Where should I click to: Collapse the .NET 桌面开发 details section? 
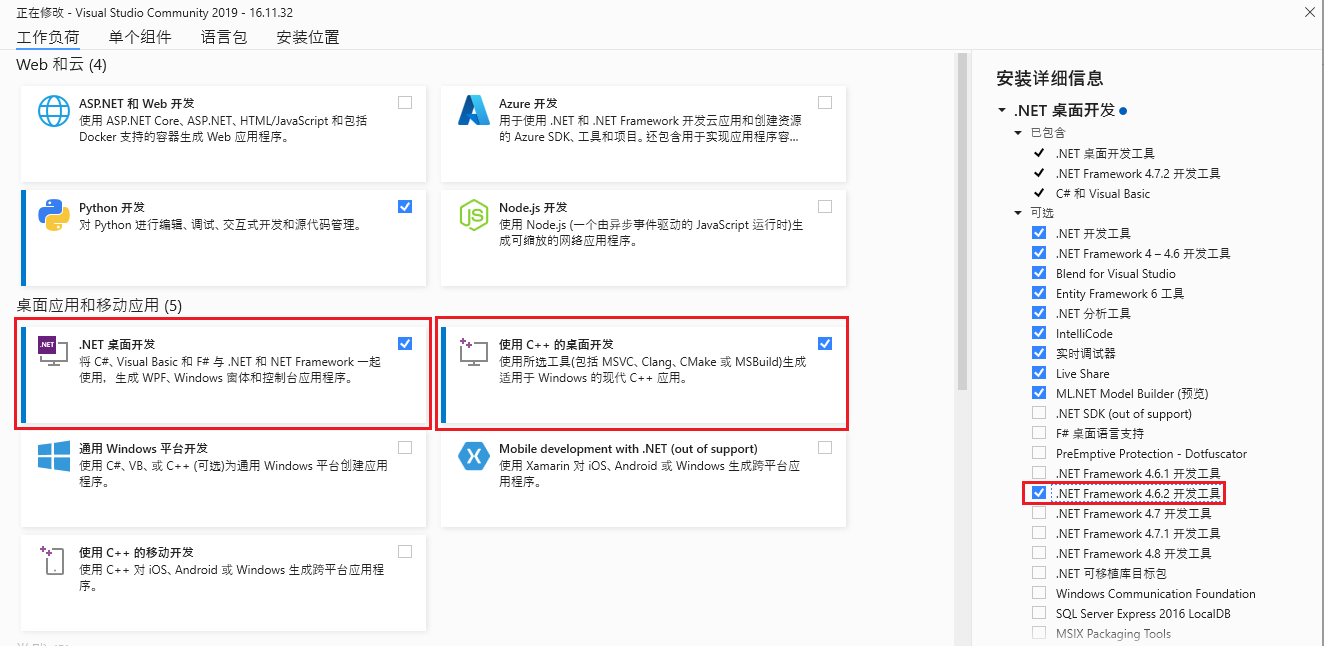point(1002,110)
